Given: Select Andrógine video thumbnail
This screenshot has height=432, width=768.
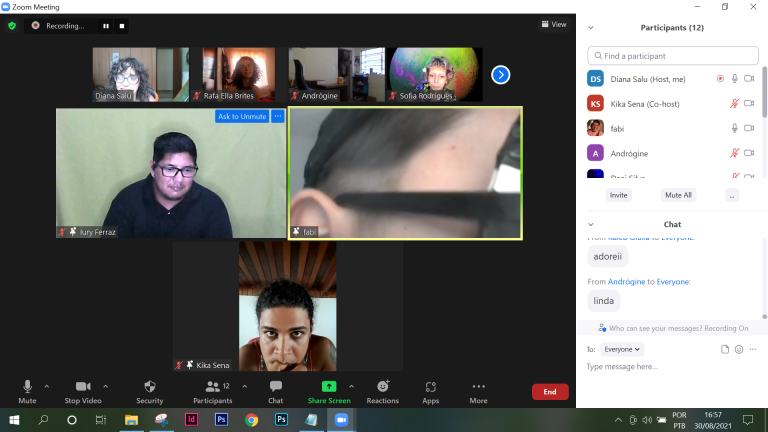Looking at the screenshot, I should [337, 74].
